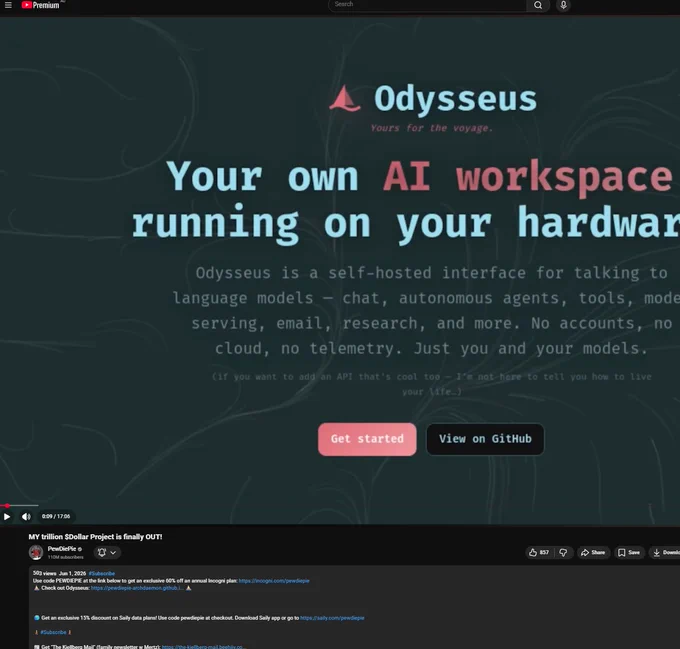
Task: Open the YouTube hamburger guide menu
Action: [8, 5]
